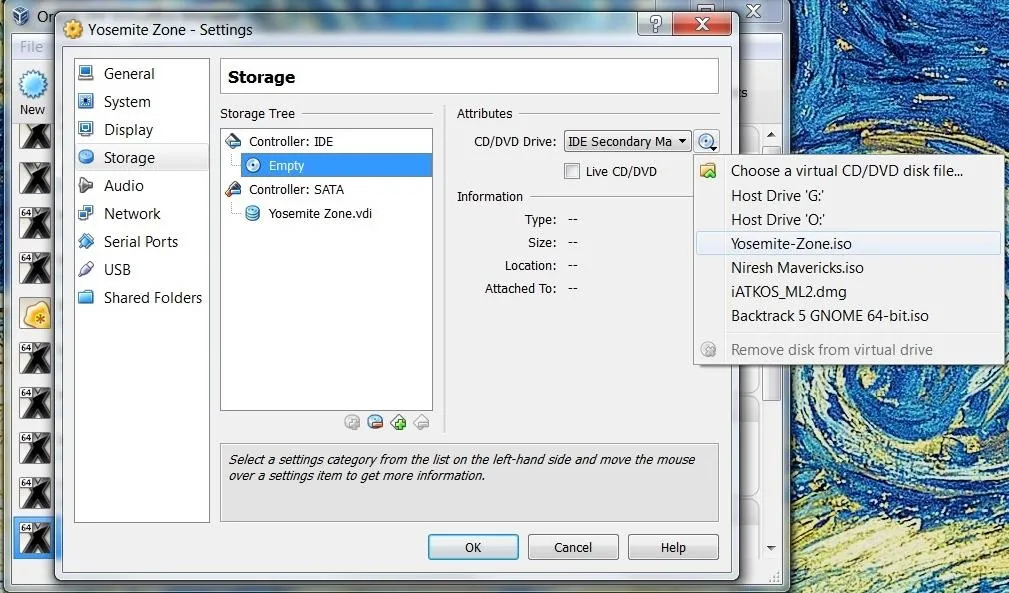Choose a virtual CD/DVD disk file
Viewport: 1009px width, 593px height.
[x=848, y=171]
